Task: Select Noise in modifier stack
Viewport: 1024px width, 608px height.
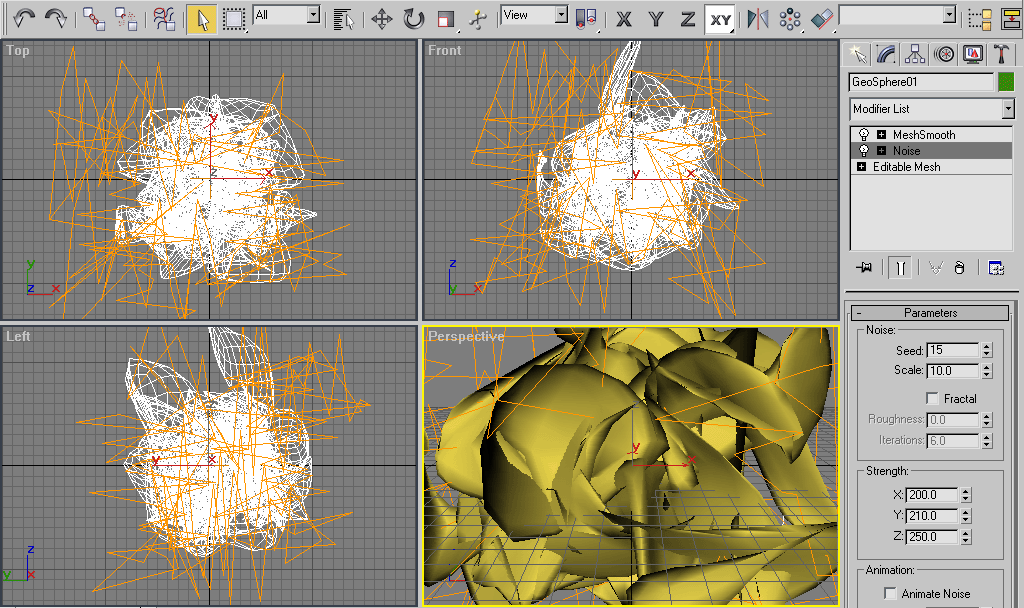Action: click(x=906, y=151)
